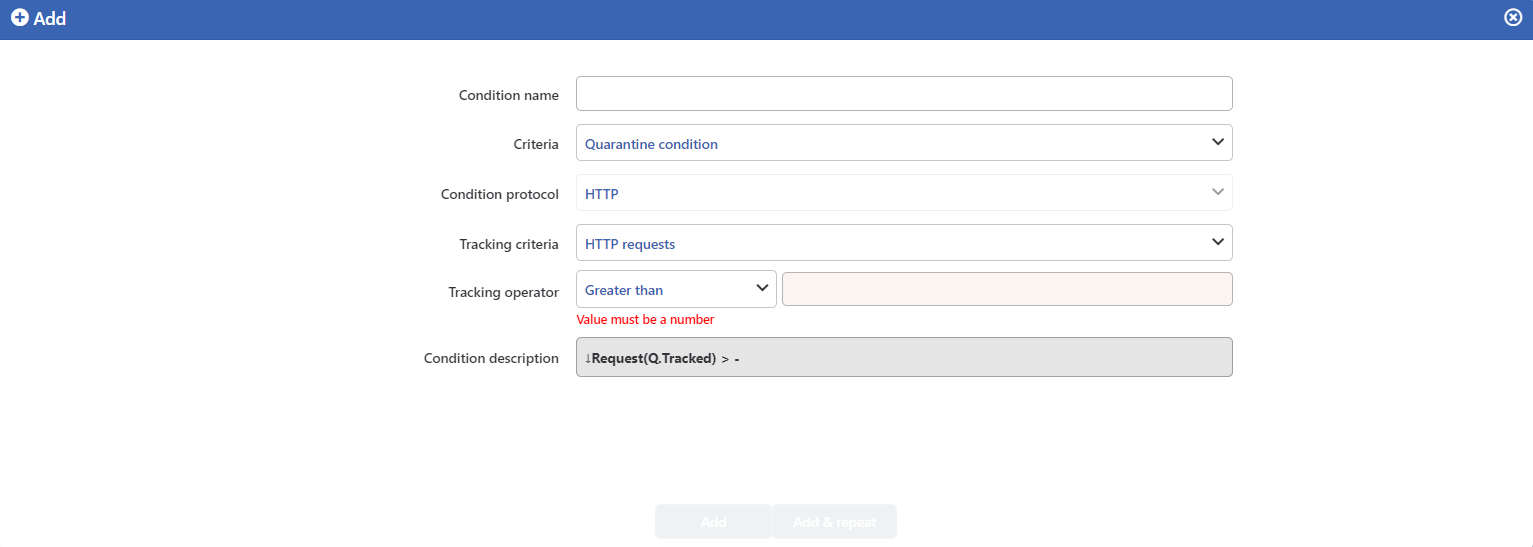
Task: Click into the Condition name text field
Action: (904, 94)
